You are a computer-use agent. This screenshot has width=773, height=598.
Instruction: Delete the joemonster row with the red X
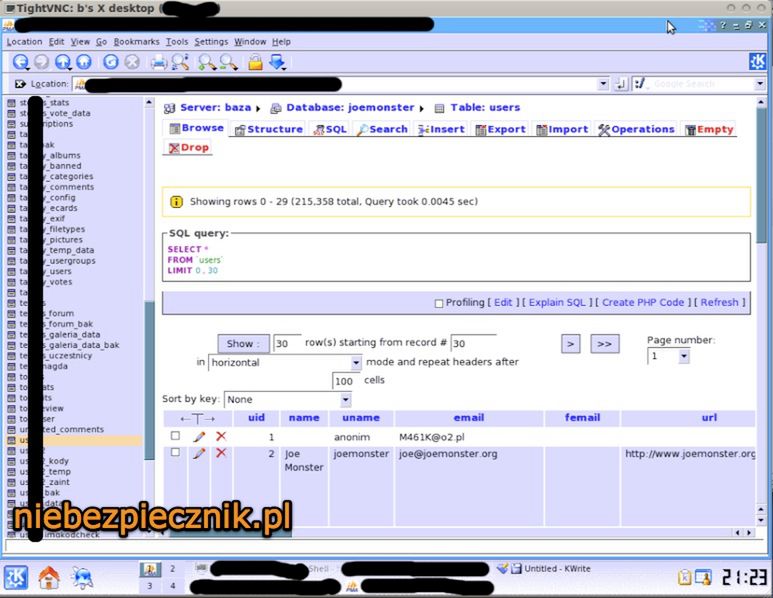[221, 453]
